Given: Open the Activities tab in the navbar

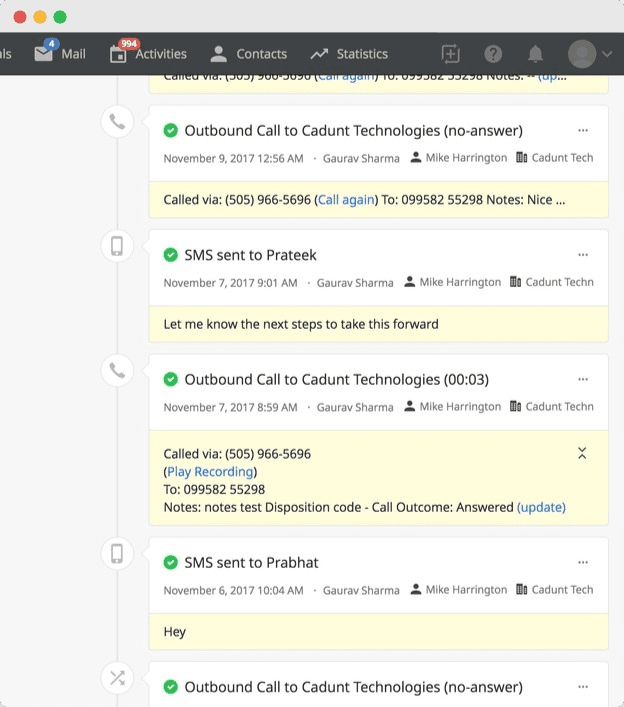Looking at the screenshot, I should click(148, 53).
